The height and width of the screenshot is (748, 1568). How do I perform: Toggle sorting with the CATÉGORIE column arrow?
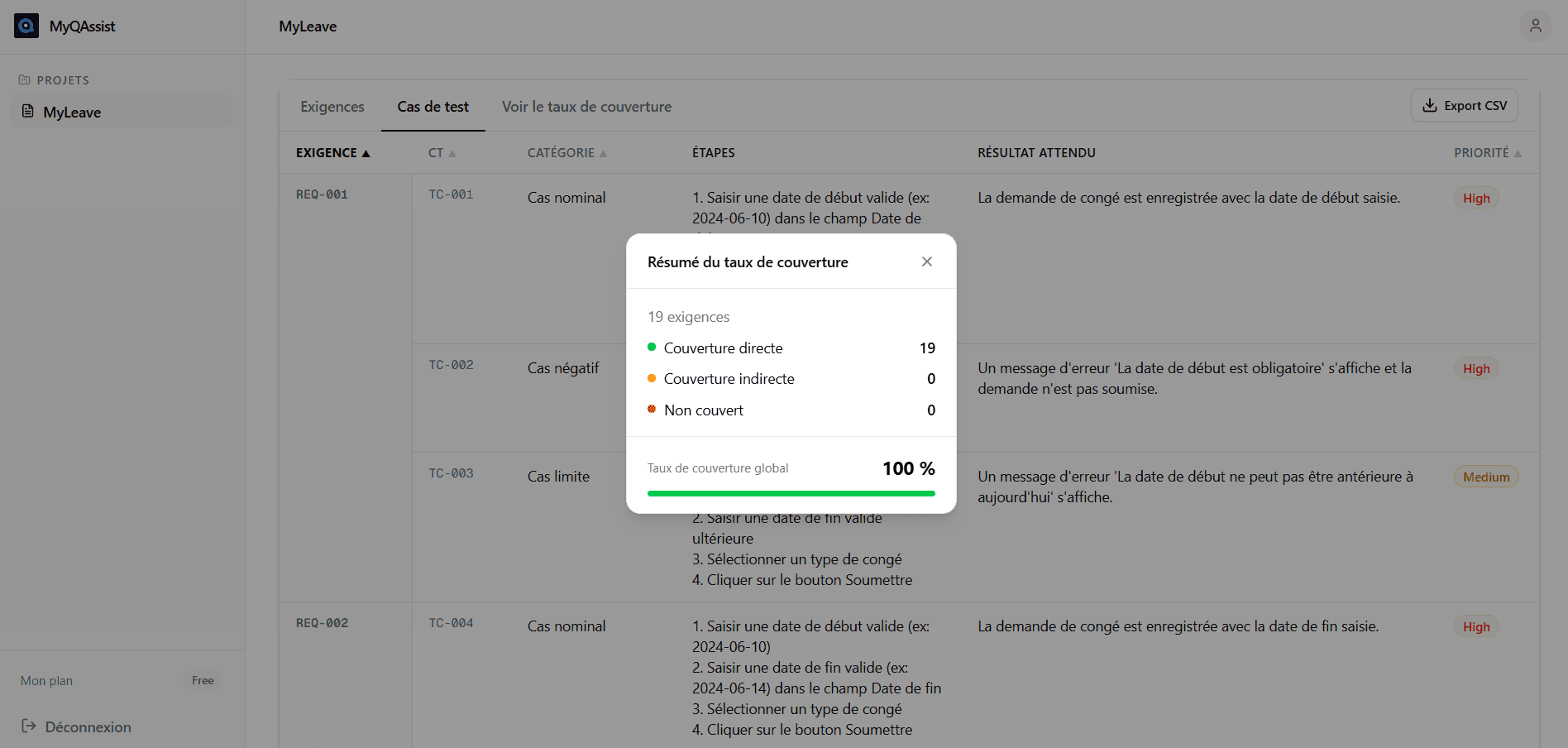(603, 152)
